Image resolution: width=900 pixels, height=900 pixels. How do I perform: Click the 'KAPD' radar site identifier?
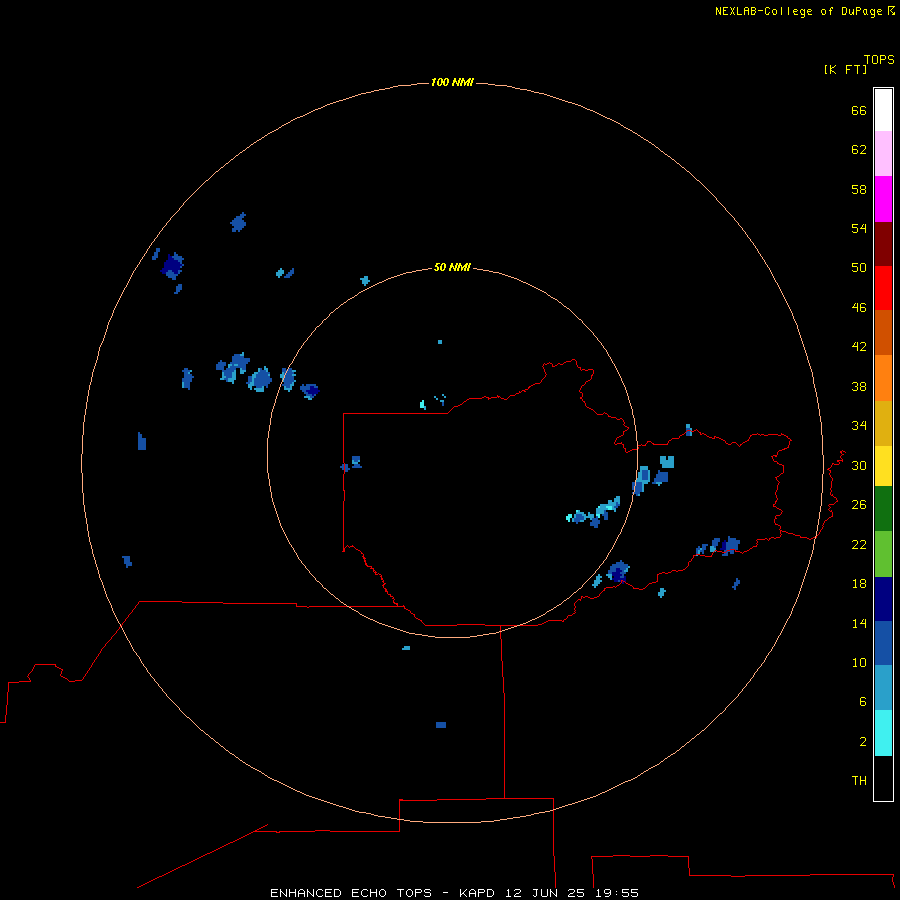tap(479, 893)
